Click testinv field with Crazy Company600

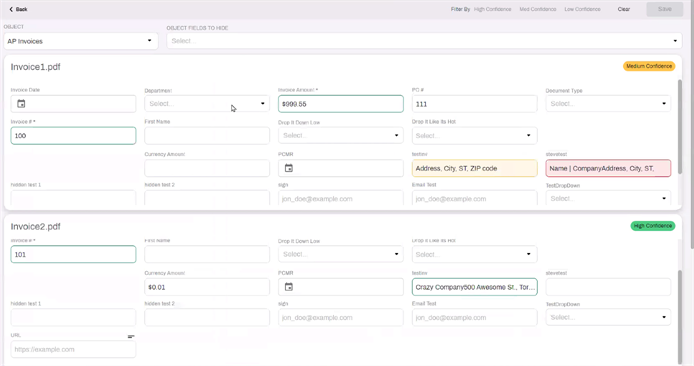[x=474, y=287]
